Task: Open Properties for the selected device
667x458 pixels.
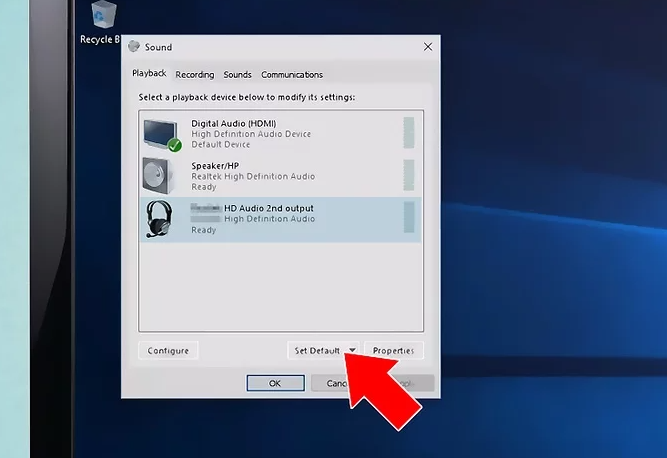Action: tap(393, 351)
